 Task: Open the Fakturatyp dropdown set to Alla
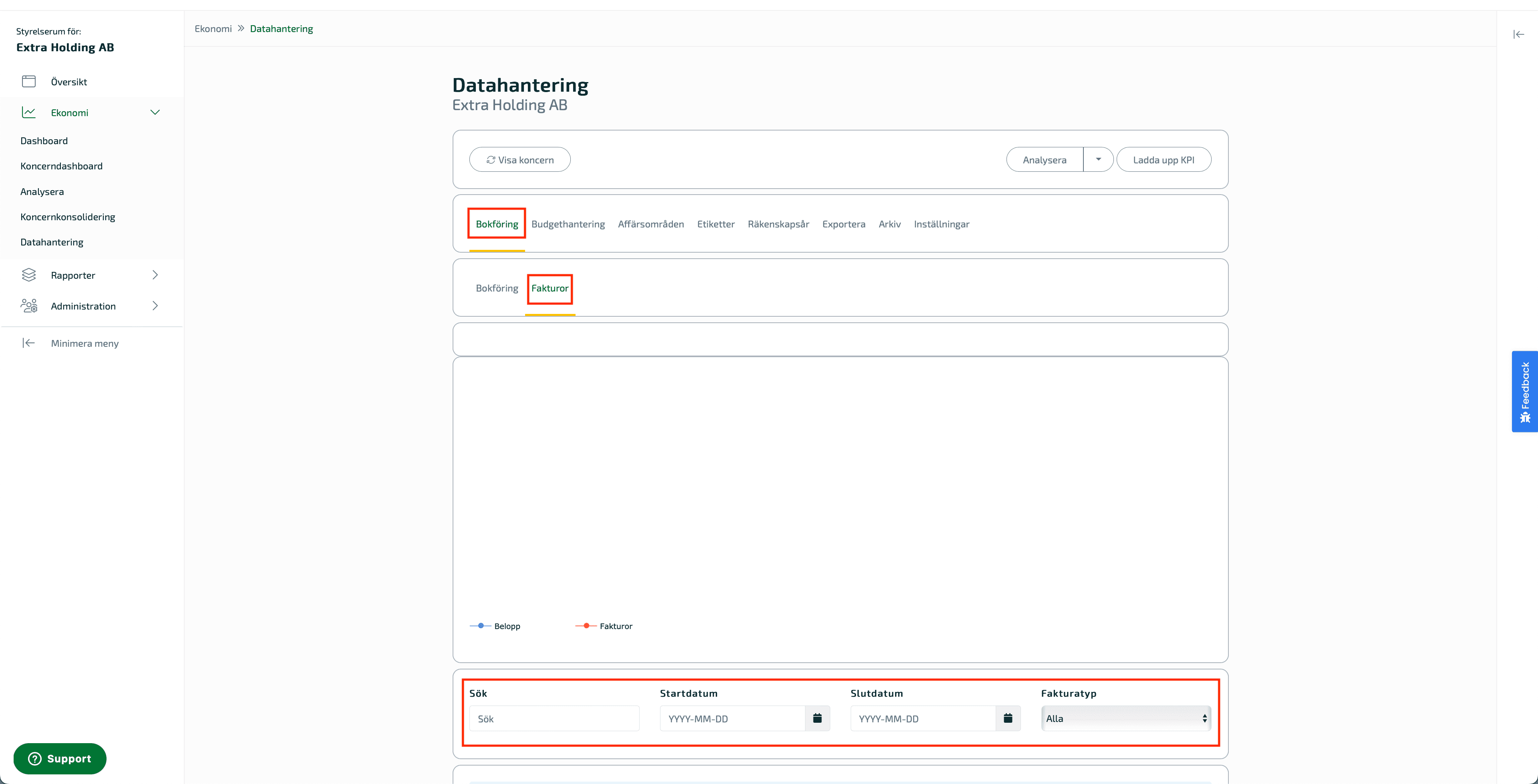pyautogui.click(x=1126, y=718)
